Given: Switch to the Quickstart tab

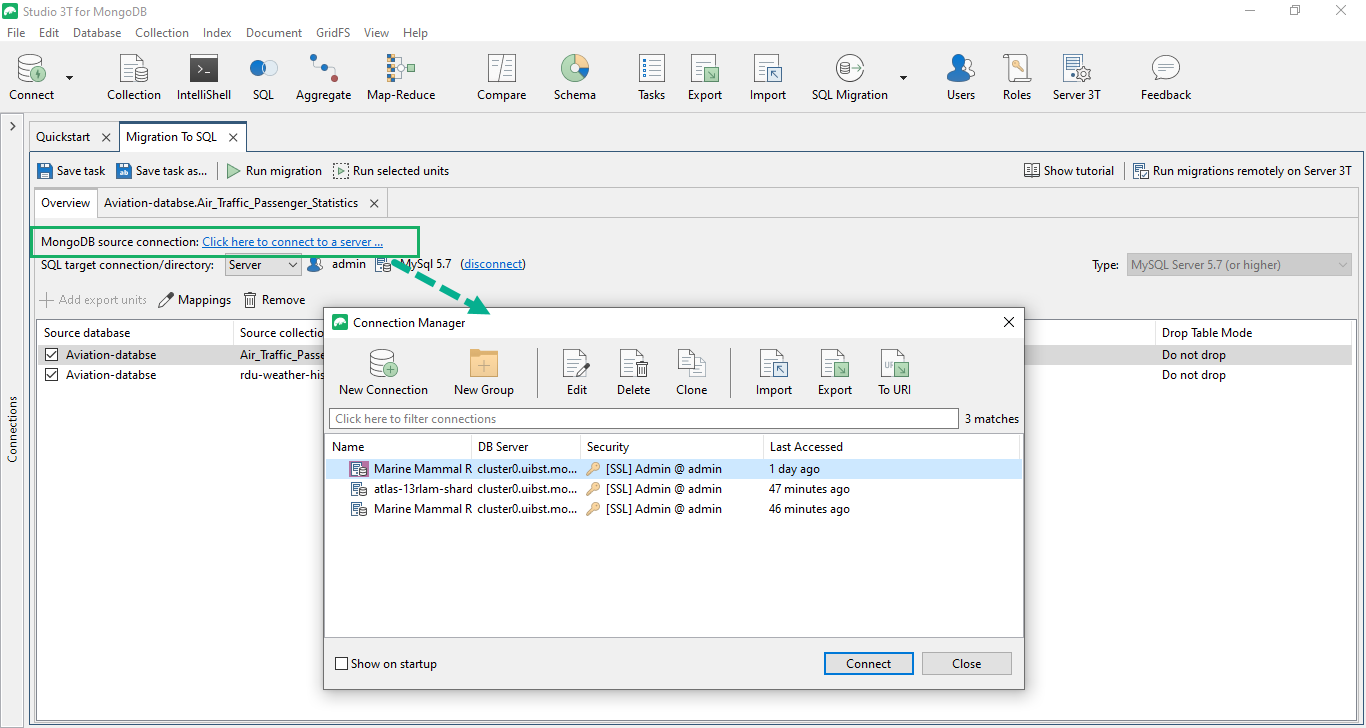Looking at the screenshot, I should point(63,137).
